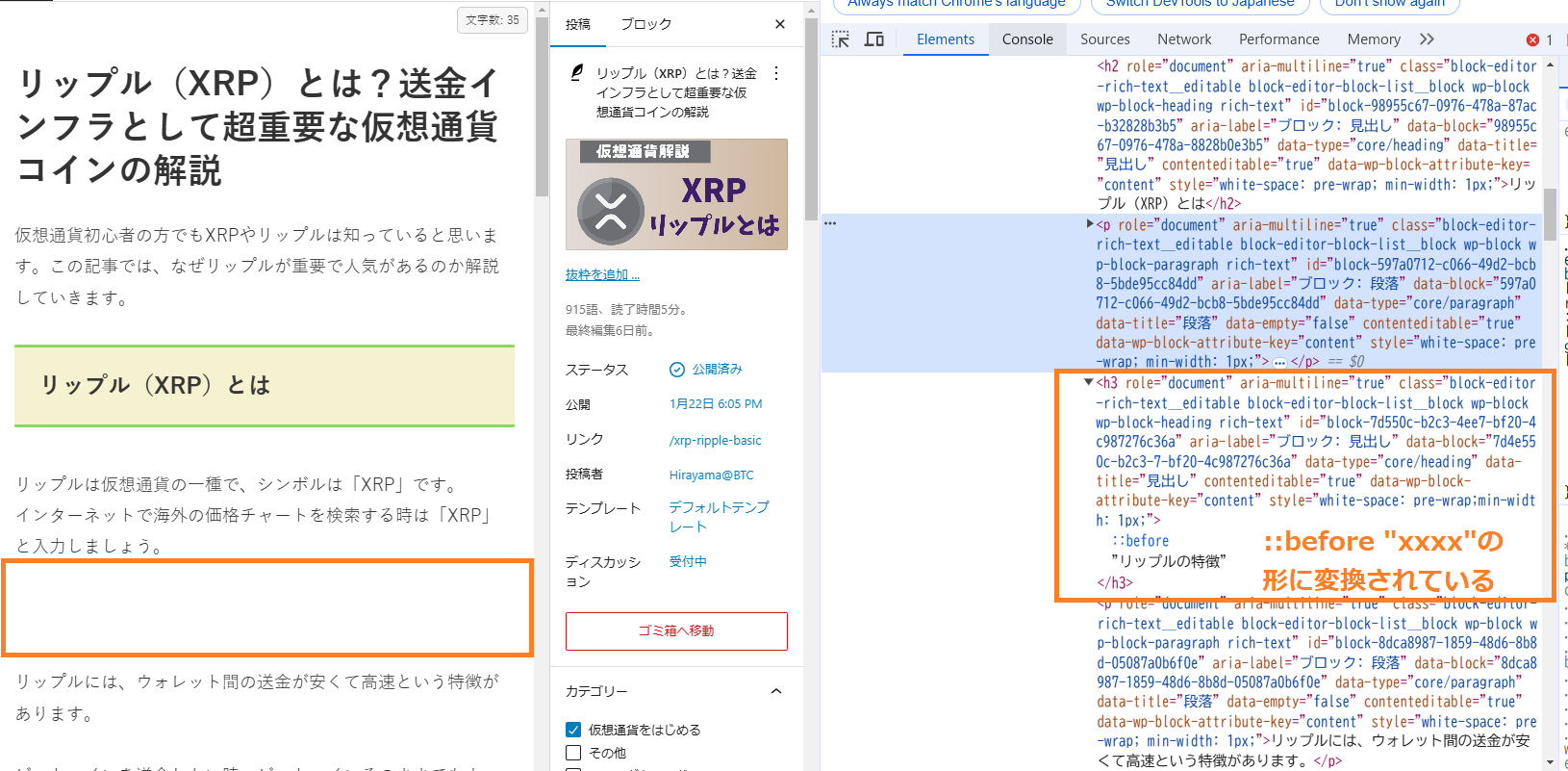Click the Don't show again button
This screenshot has width=1568, height=771.
coord(1389,3)
